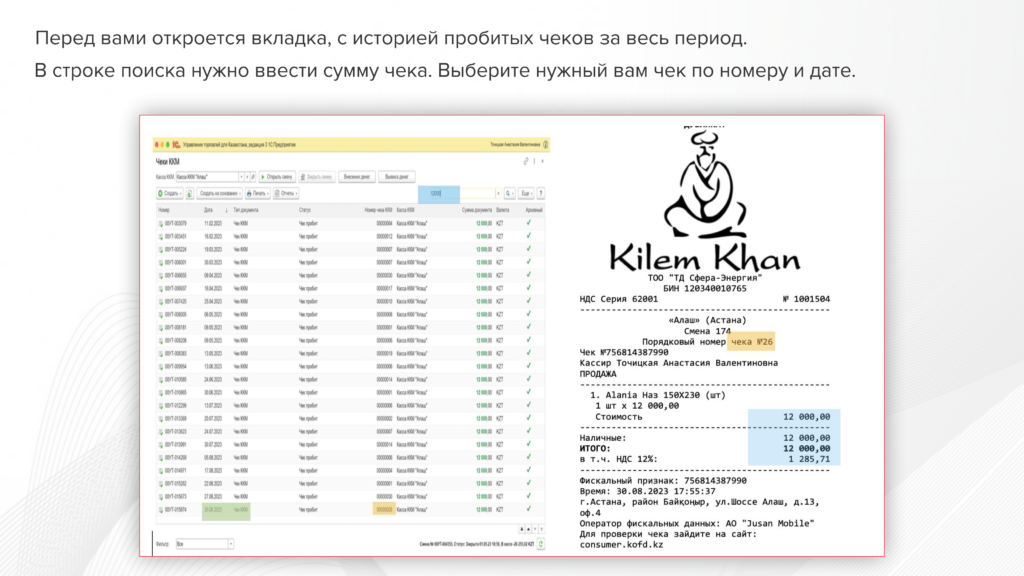Click the Архивный checkmark in the 13.05.2023 row

click(528, 353)
